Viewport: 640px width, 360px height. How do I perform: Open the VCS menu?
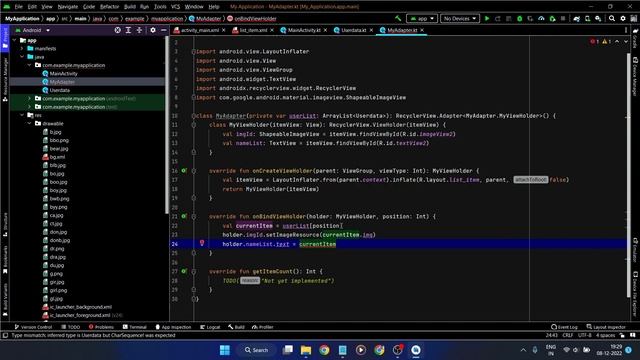pyautogui.click(x=176, y=7)
